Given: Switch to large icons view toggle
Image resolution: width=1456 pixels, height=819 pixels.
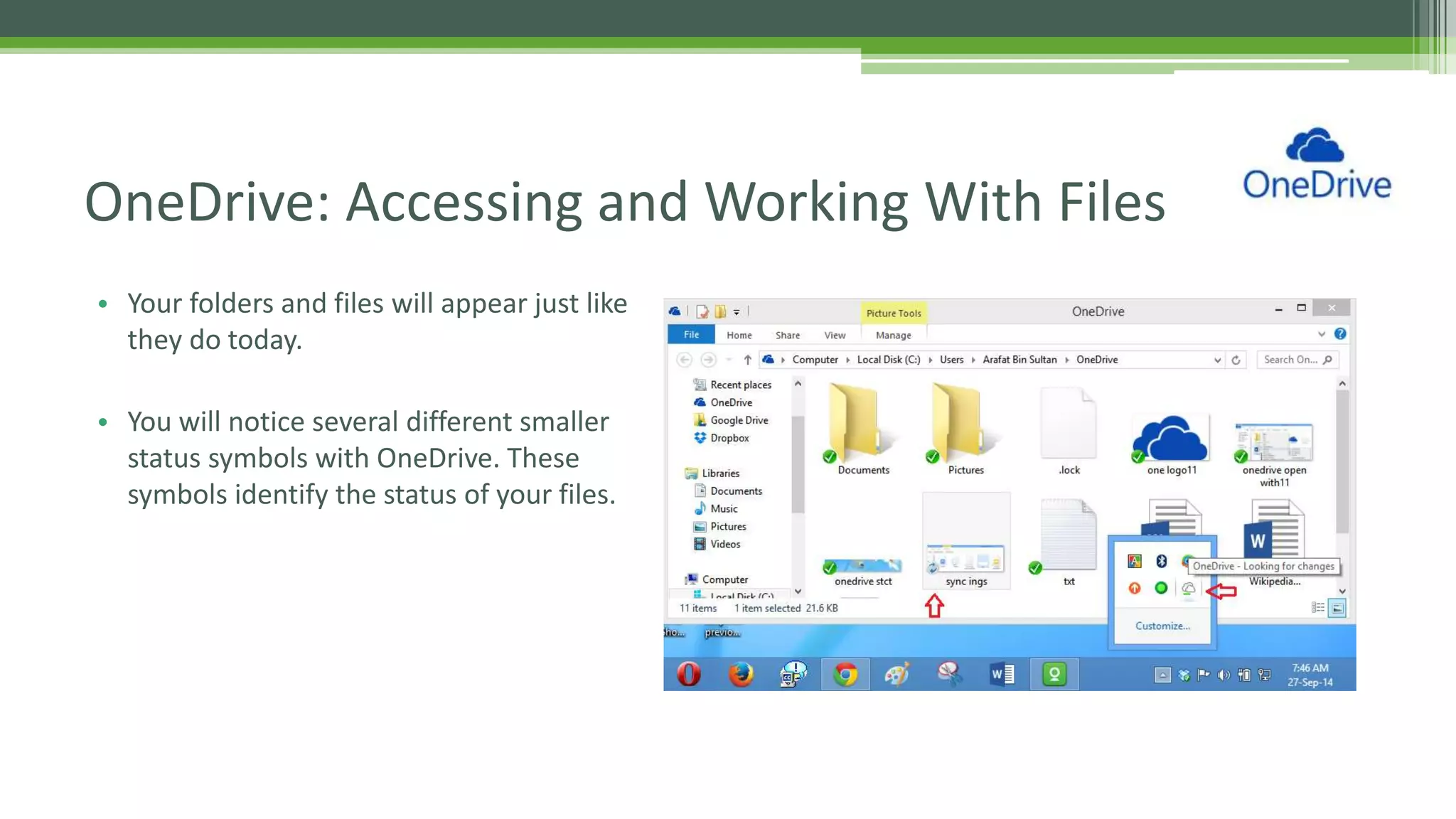Looking at the screenshot, I should (x=1337, y=608).
